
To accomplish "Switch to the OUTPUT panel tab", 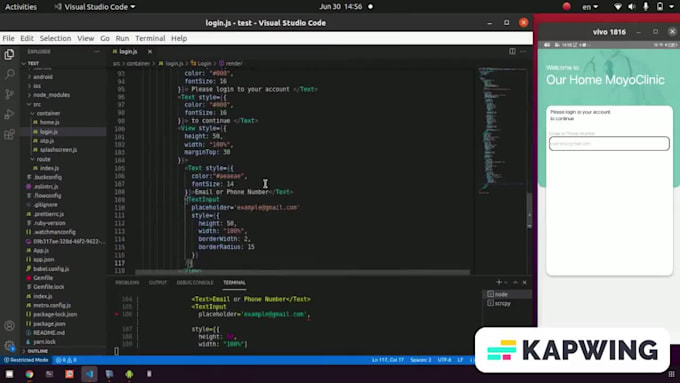I will 158,283.
